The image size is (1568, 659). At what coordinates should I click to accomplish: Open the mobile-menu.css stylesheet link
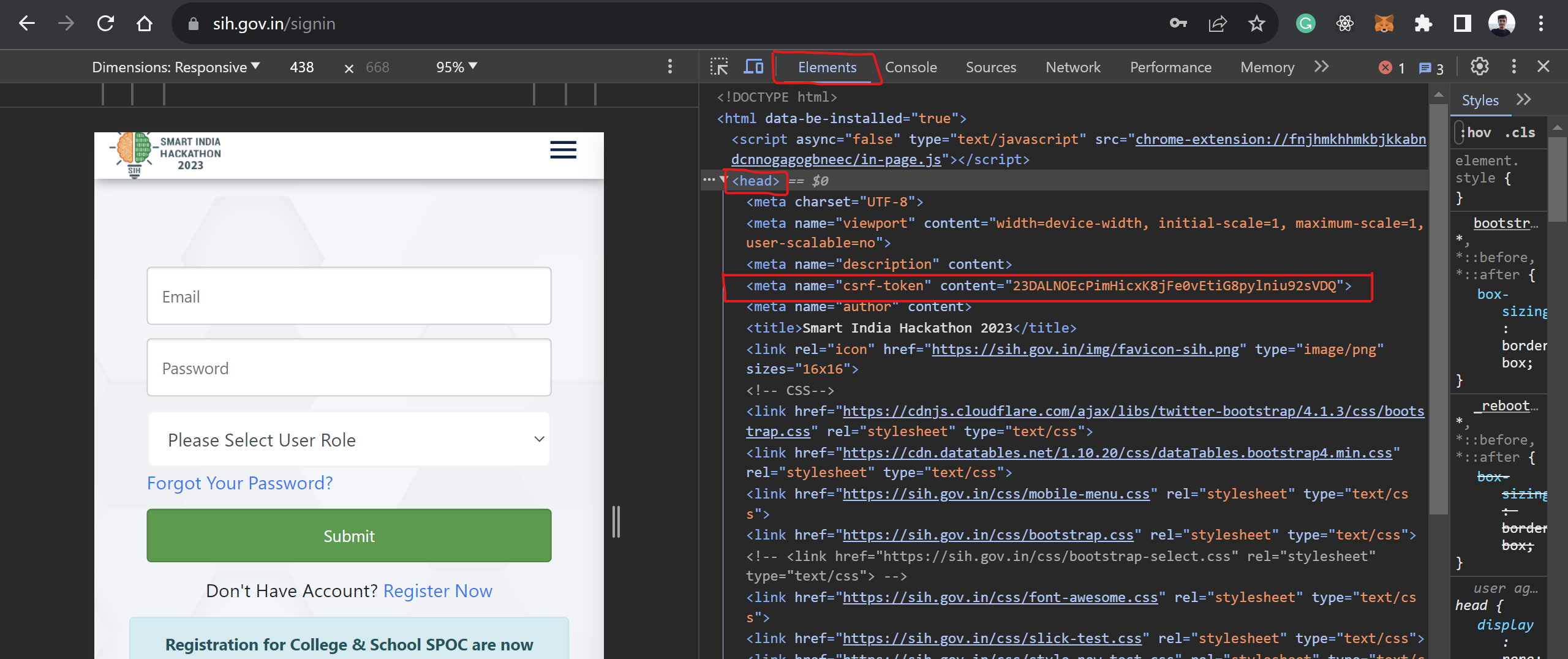tap(996, 494)
